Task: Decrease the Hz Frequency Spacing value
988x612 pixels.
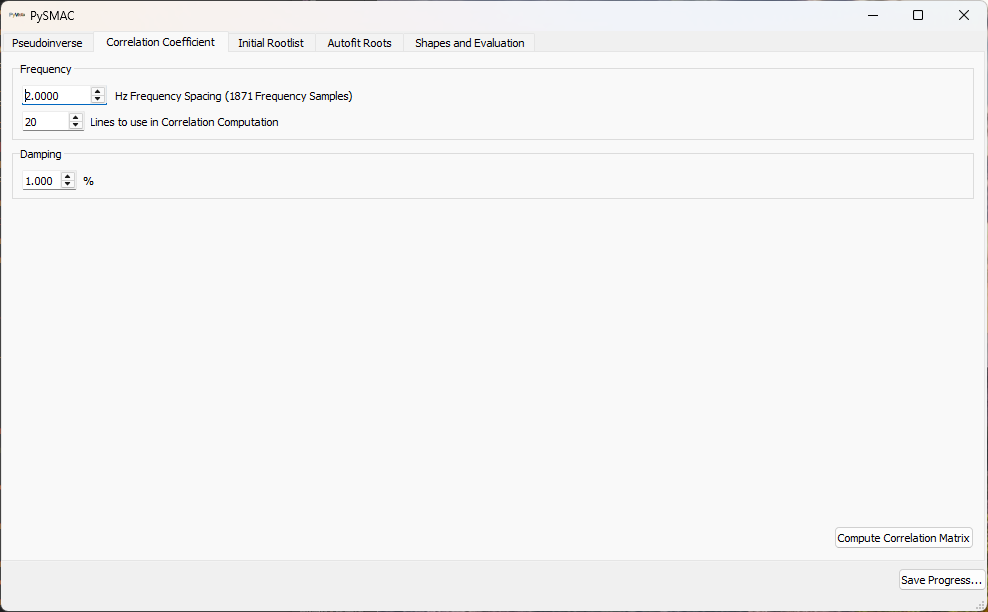Action: (x=97, y=99)
